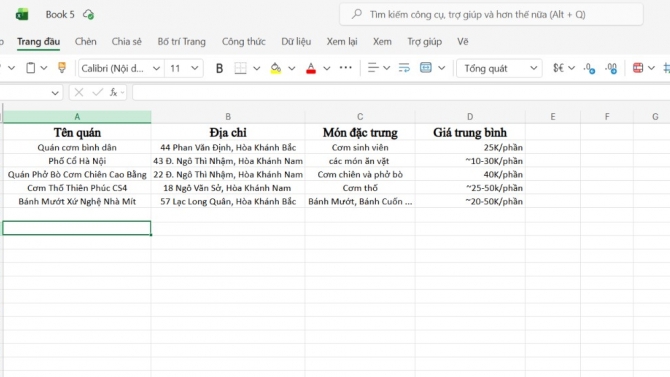Viewport: 670px width, 377px height.
Task: Select the Tên quán header cell
Action: [x=77, y=133]
